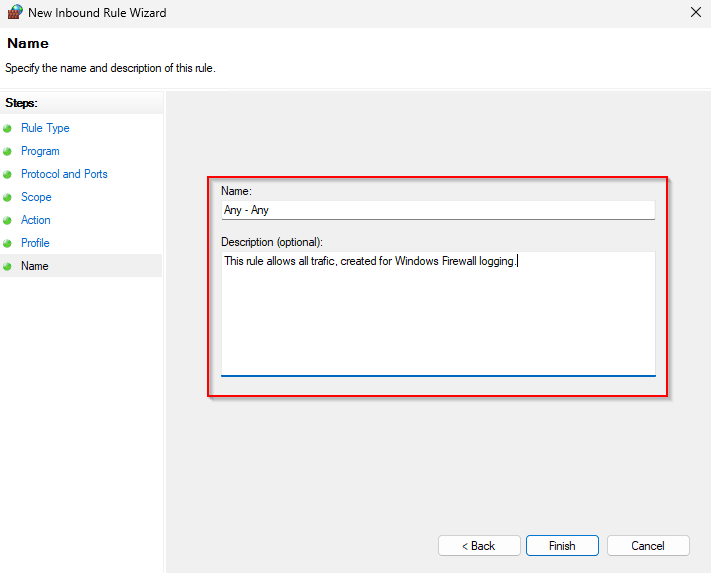Click the green bullet beside Protocol and Ports
The image size is (711, 573).
click(x=8, y=175)
